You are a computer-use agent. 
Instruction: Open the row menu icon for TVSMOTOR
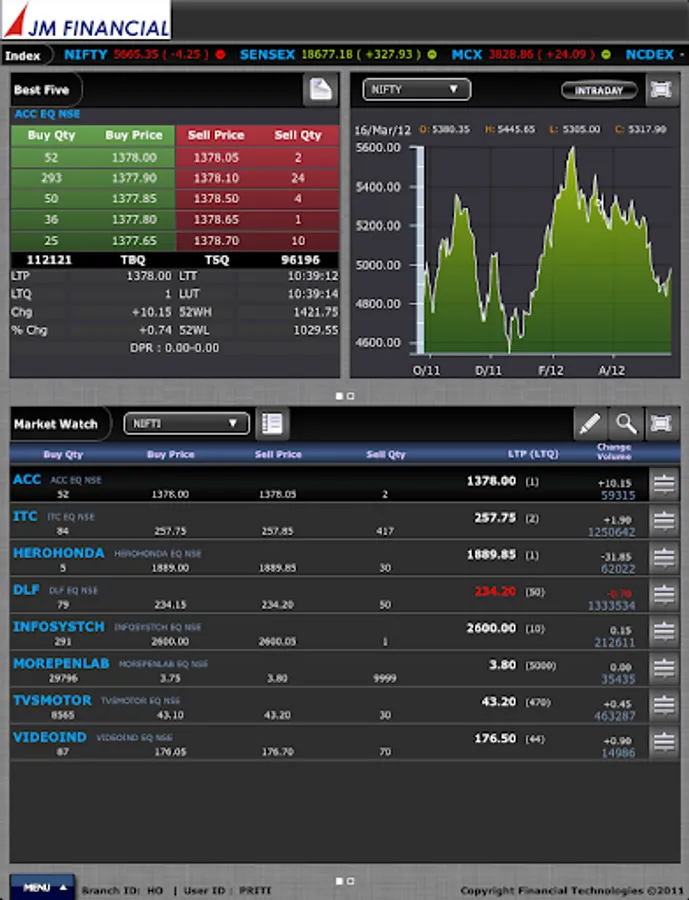coord(664,705)
